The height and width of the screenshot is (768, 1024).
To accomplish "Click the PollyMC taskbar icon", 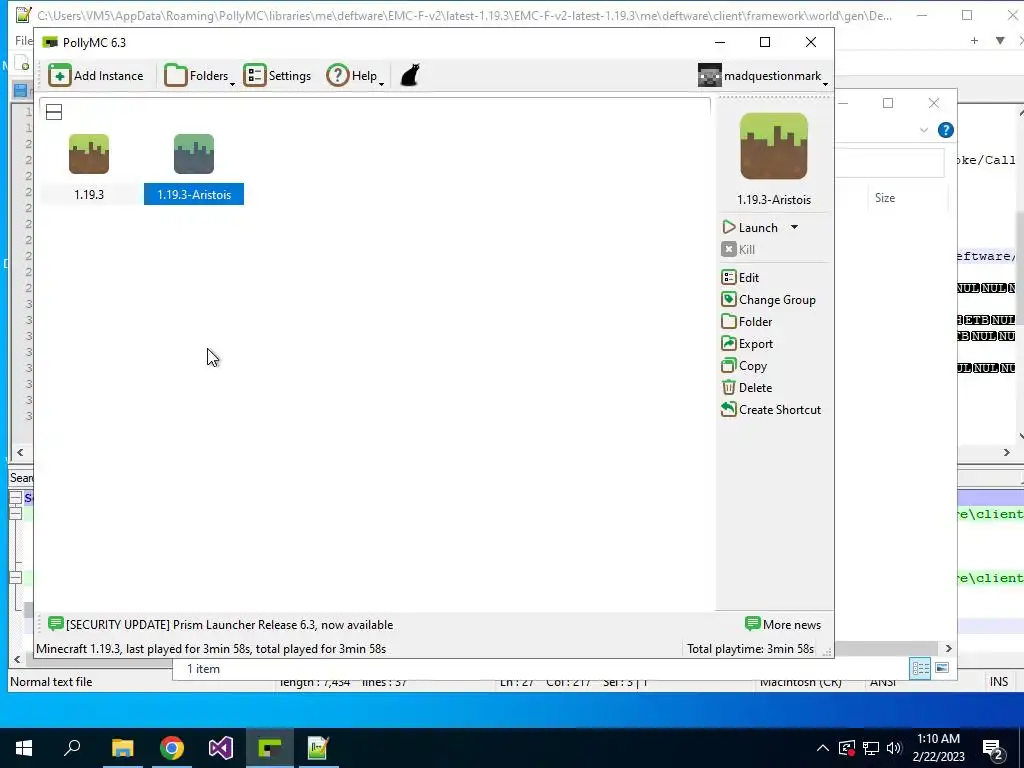I will (270, 748).
